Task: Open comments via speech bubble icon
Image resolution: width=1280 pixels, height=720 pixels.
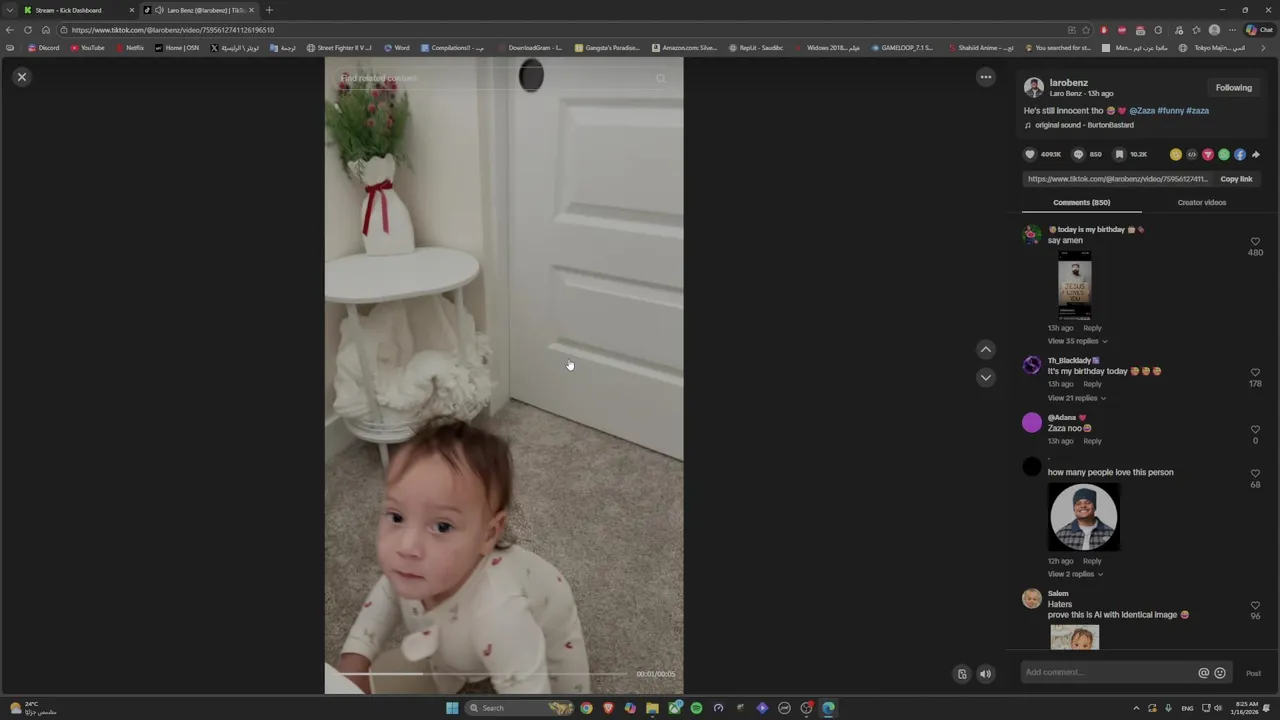Action: click(1078, 154)
